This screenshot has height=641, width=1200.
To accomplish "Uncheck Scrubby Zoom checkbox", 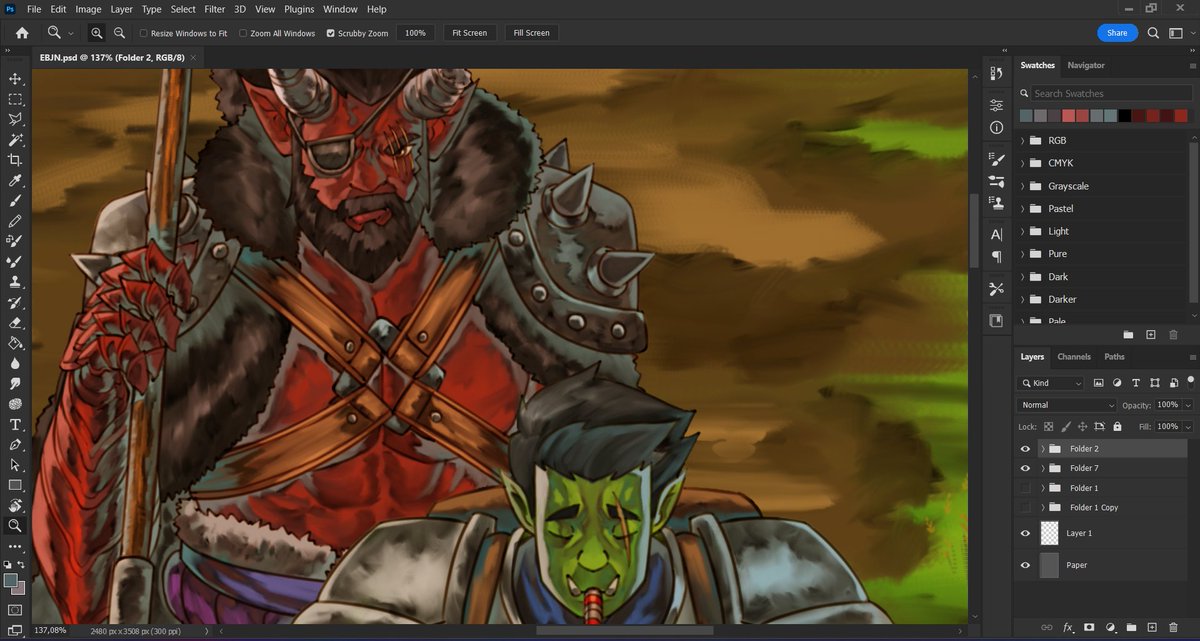I will 331,33.
